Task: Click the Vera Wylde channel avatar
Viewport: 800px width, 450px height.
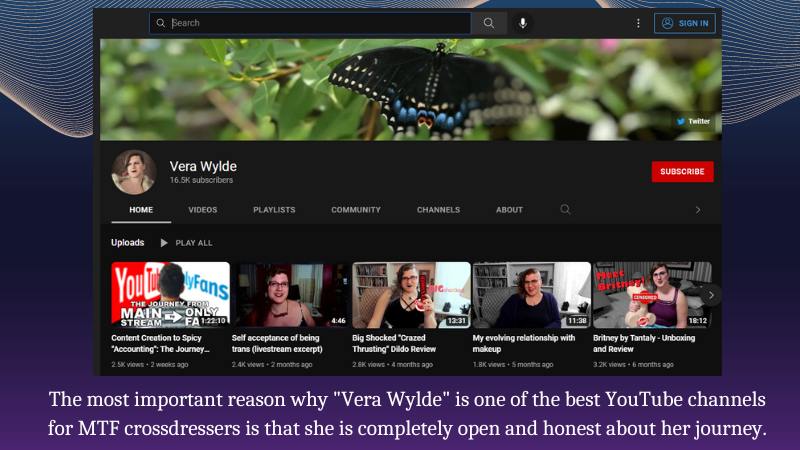Action: (133, 172)
